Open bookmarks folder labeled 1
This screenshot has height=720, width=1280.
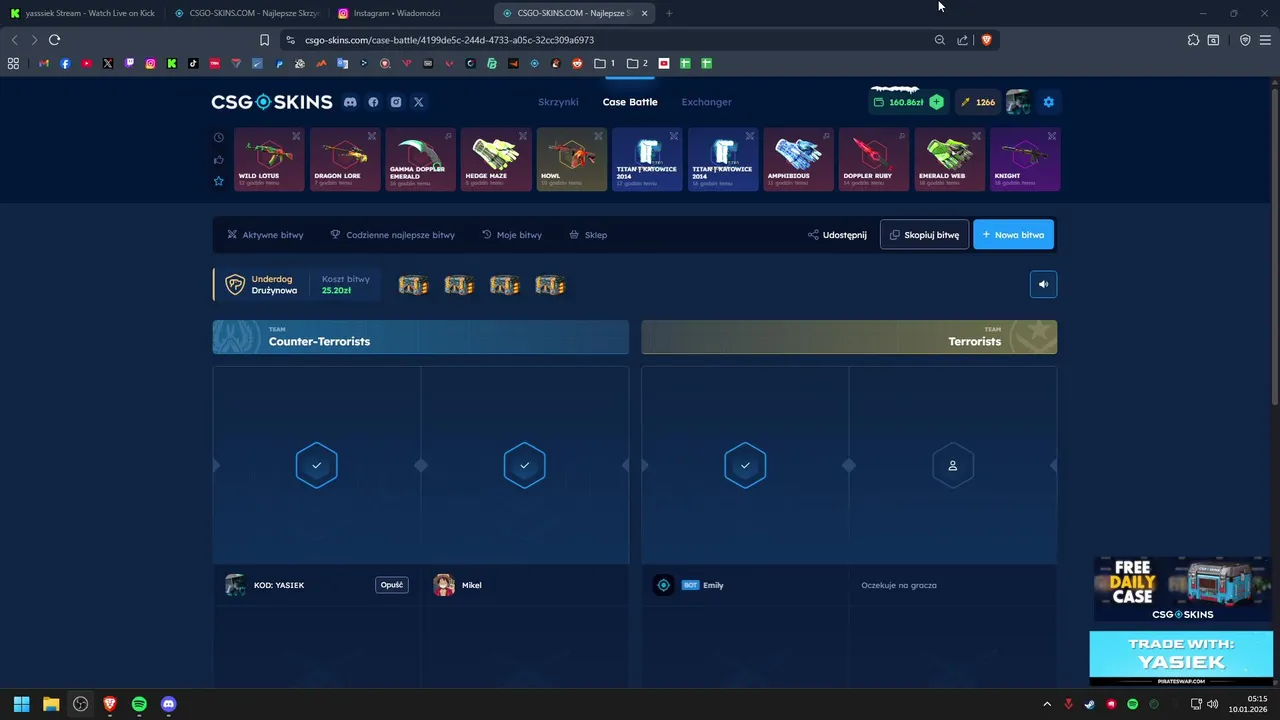605,63
